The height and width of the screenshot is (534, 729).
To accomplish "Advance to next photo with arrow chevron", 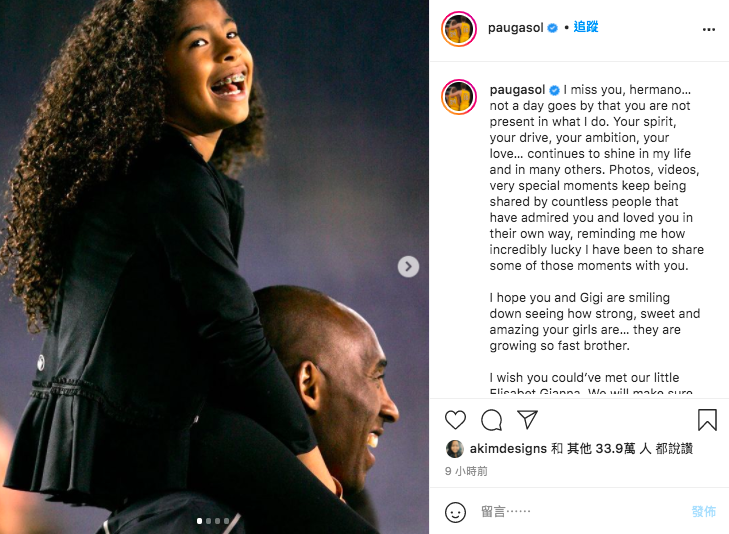I will pyautogui.click(x=408, y=266).
